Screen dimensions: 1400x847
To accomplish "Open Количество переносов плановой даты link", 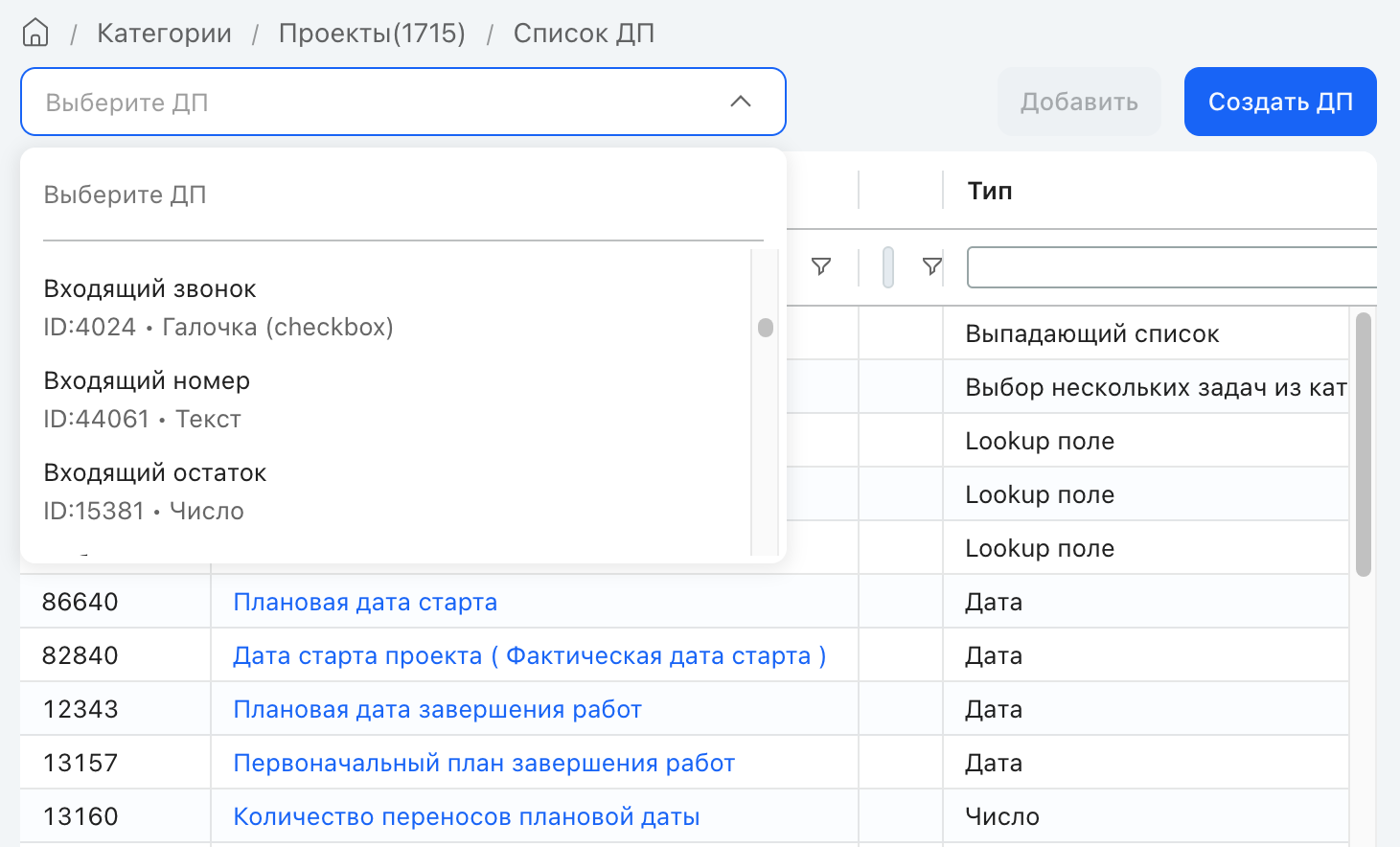I will pyautogui.click(x=467, y=816).
